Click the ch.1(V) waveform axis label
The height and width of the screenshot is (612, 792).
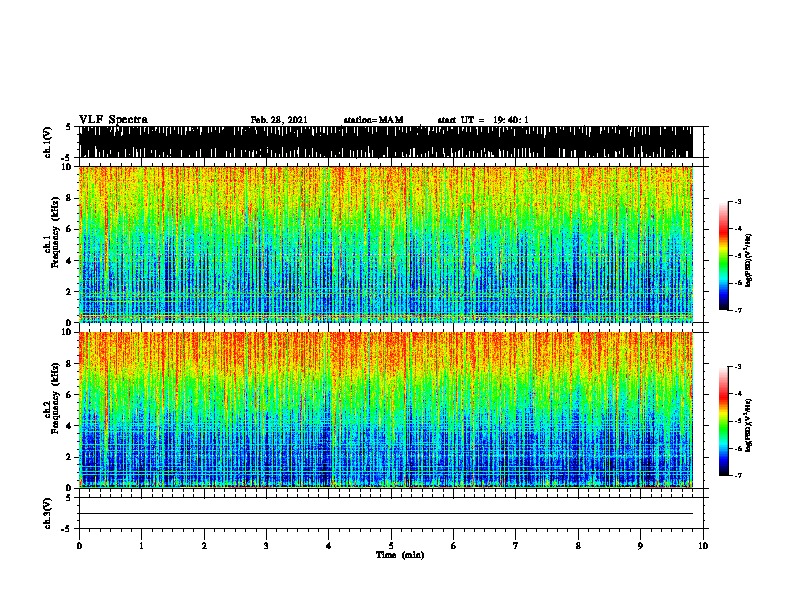47,142
